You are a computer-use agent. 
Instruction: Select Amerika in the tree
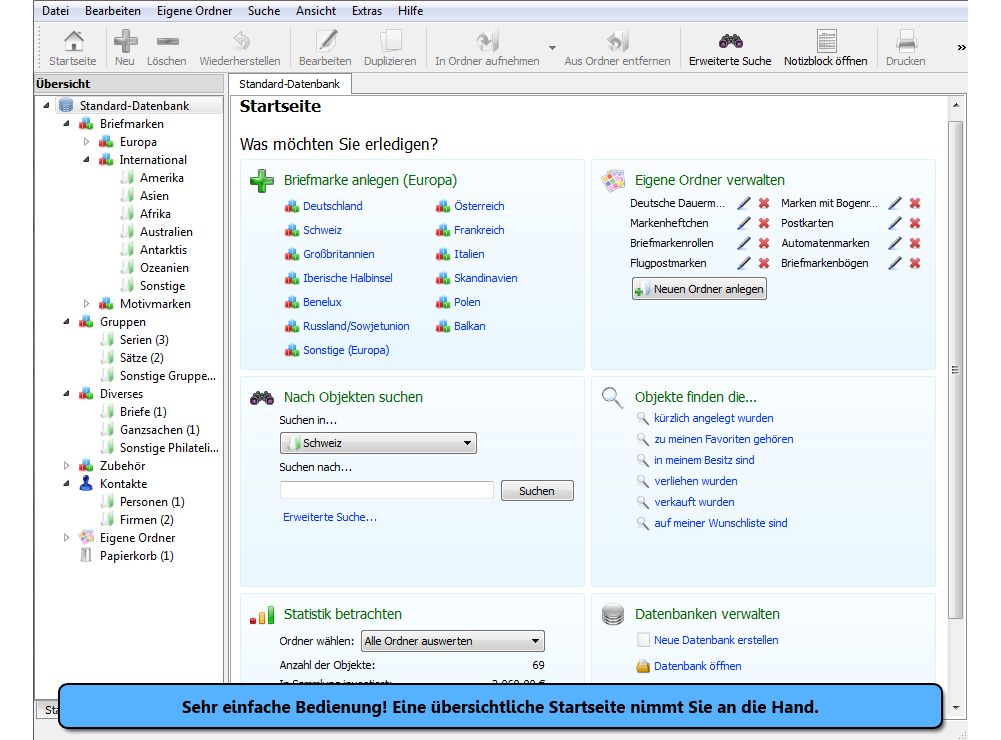coord(162,177)
